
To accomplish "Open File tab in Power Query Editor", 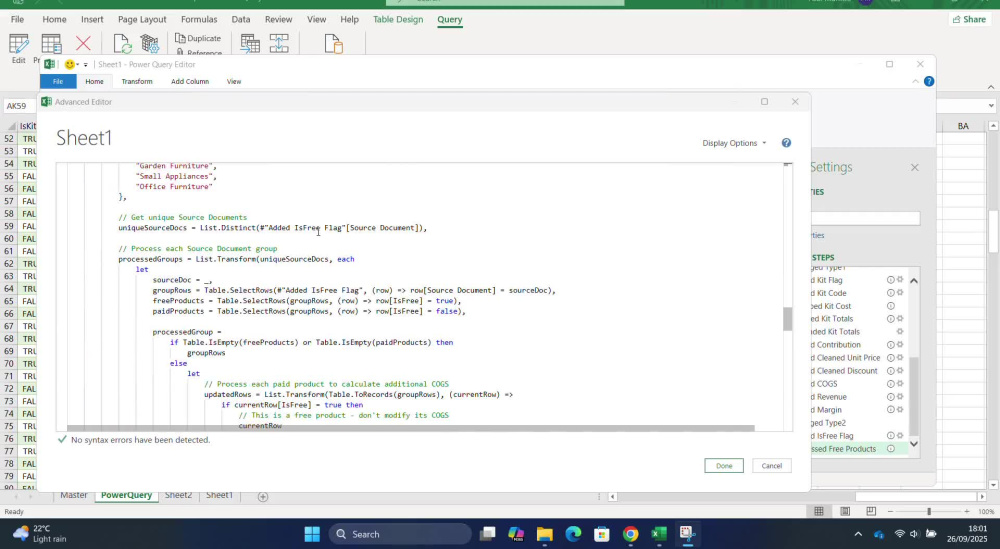I will [58, 82].
